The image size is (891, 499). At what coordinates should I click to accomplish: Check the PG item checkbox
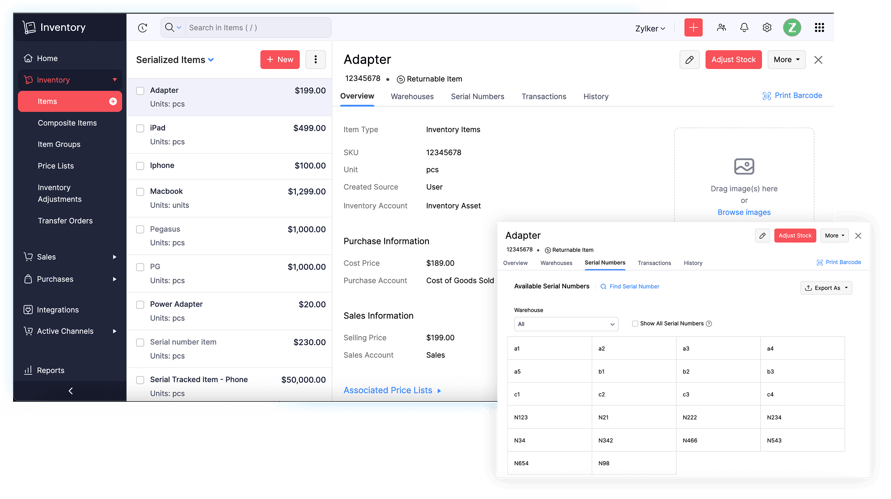(140, 267)
